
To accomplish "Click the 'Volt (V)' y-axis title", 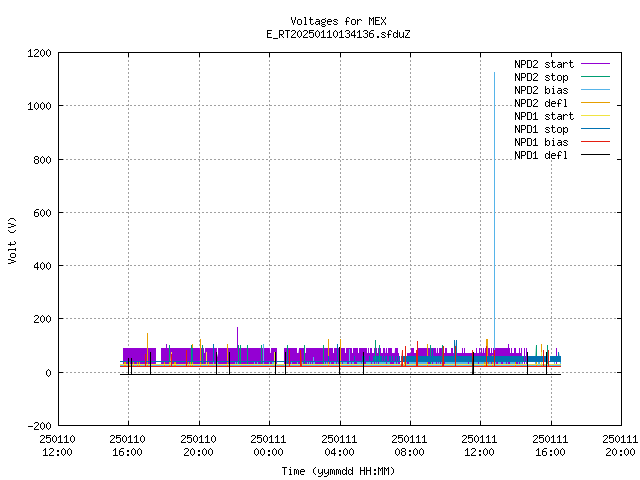I will tap(13, 240).
